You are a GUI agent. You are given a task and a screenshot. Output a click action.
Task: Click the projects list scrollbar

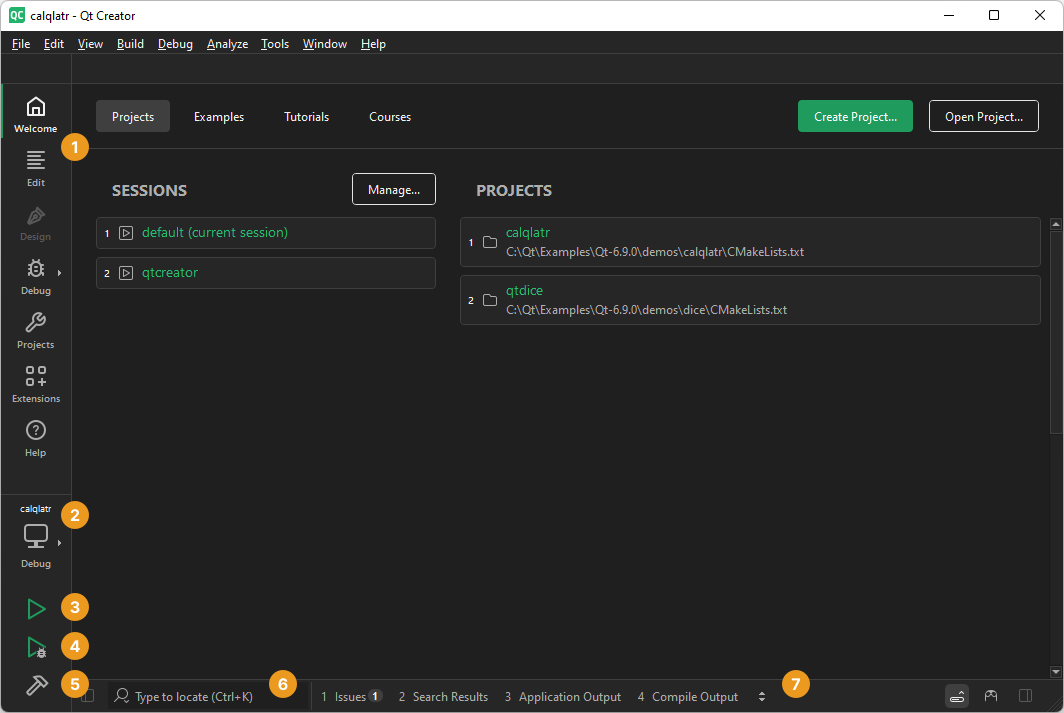[x=1055, y=330]
